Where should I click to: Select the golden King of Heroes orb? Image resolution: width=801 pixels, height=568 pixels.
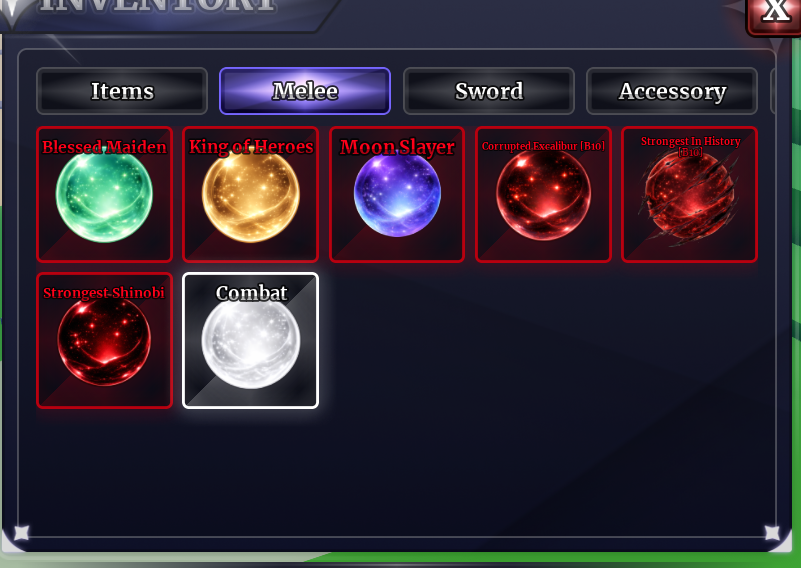(251, 195)
